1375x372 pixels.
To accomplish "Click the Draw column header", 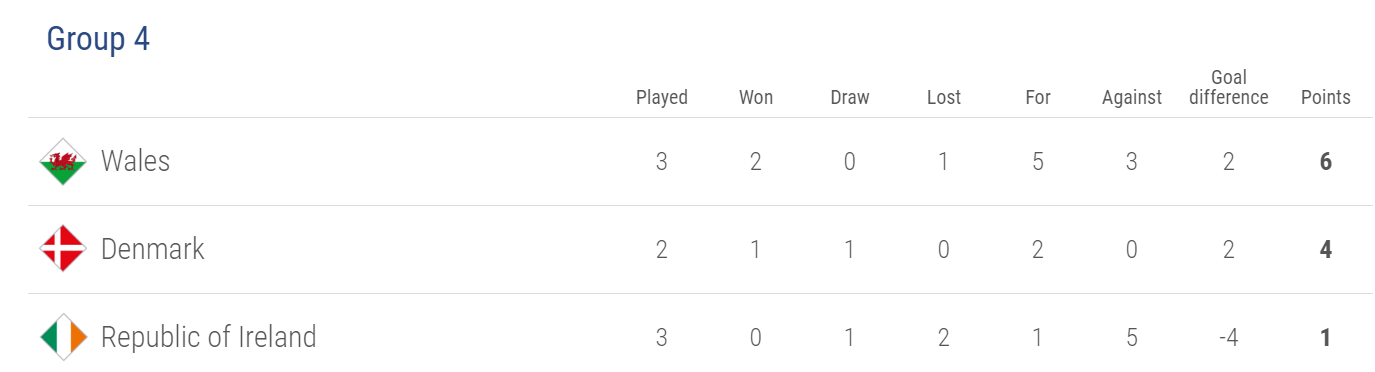I will 850,97.
